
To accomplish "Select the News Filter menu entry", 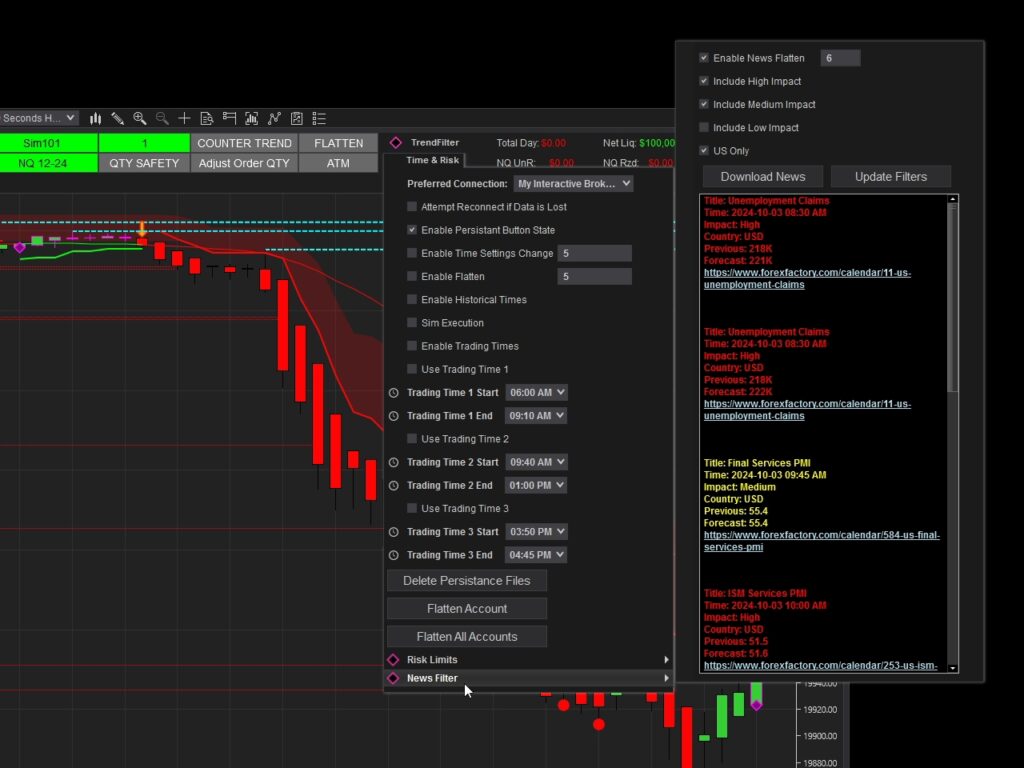I will (433, 678).
